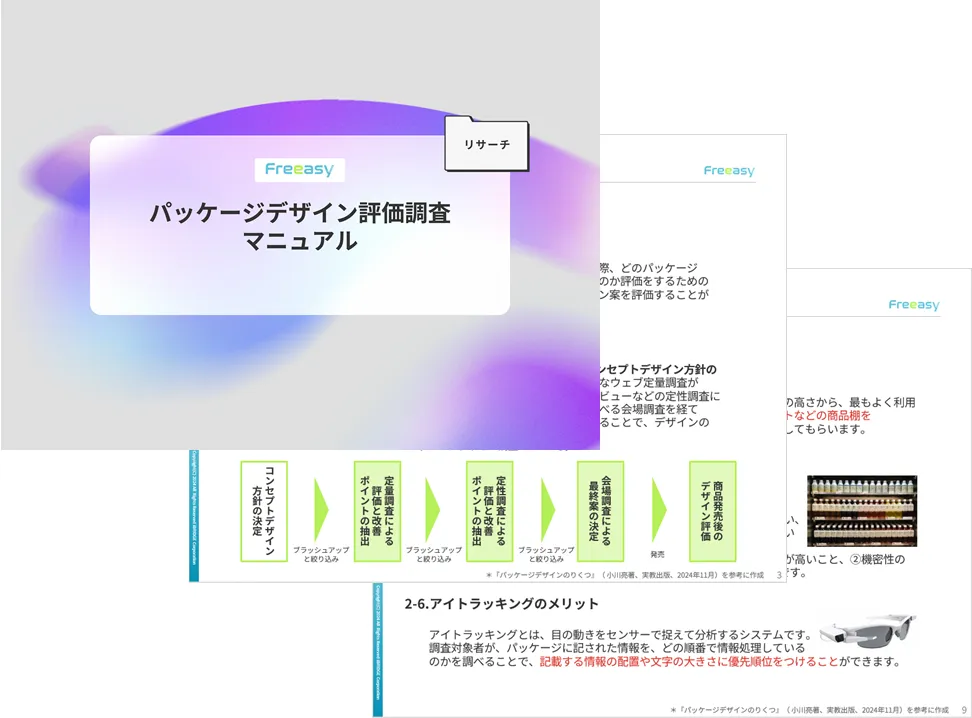Select the コンセプトデザイン方針の決定 flow box

[263, 511]
